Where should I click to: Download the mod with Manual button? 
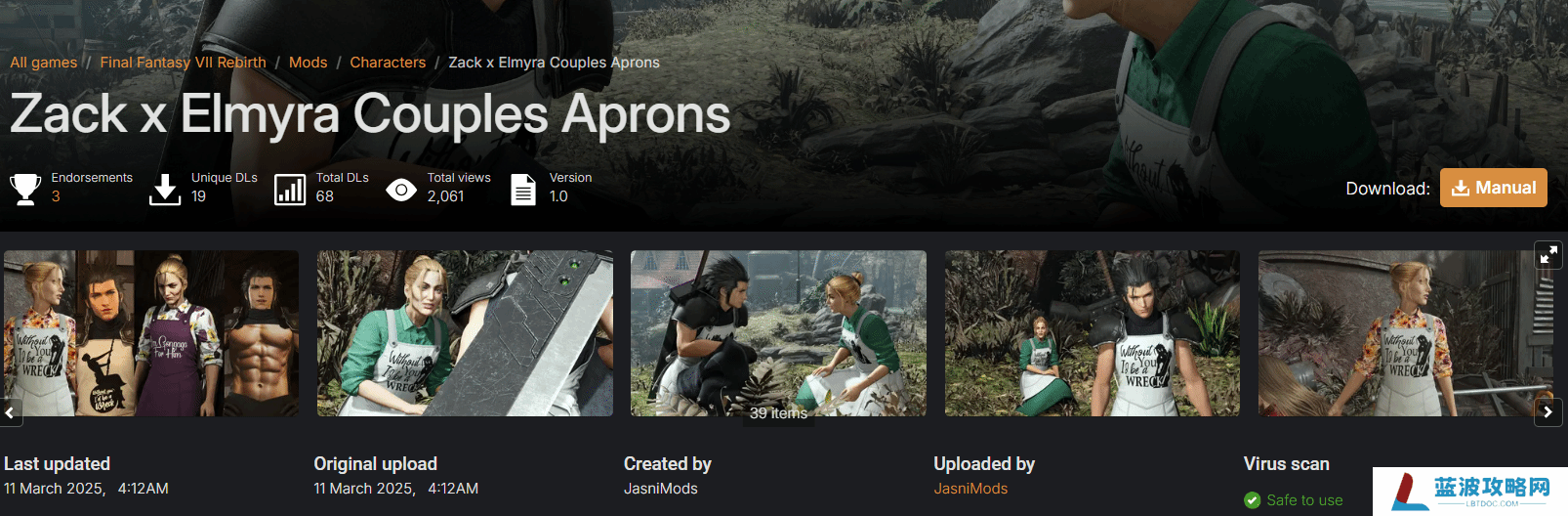pyautogui.click(x=1494, y=188)
